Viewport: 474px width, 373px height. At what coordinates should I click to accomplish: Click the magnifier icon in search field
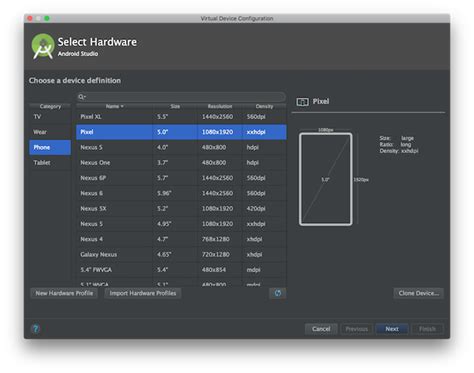point(82,97)
